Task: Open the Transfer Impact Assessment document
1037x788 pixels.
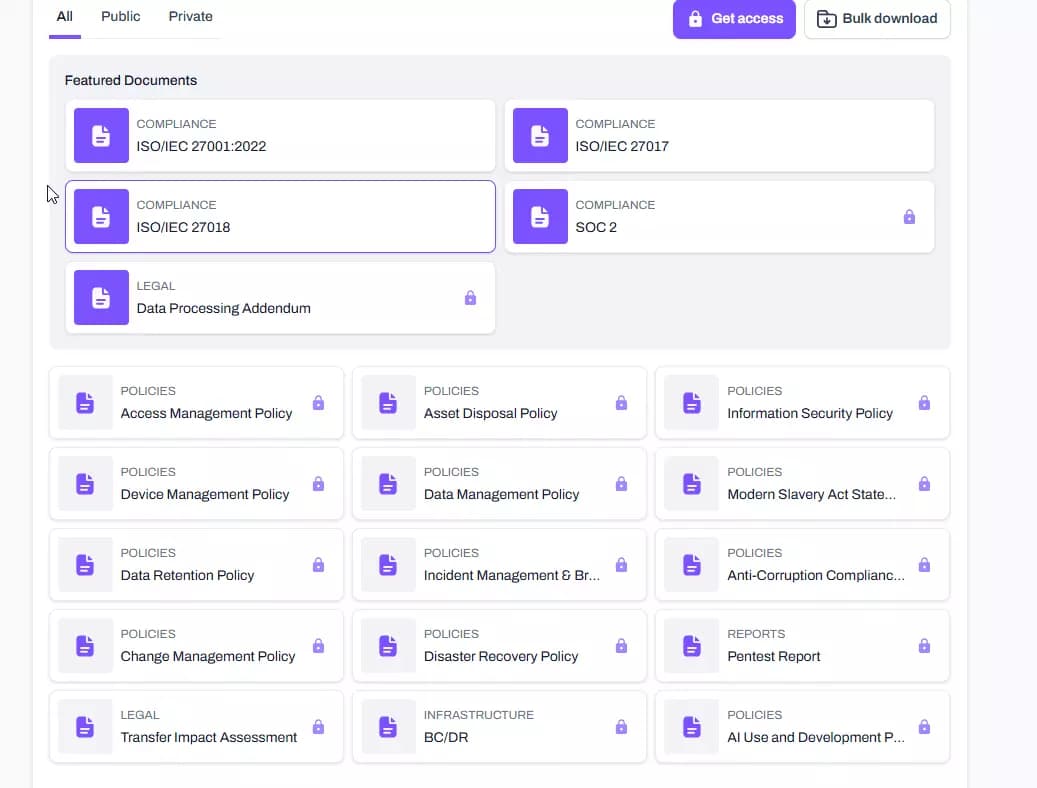Action: [x=196, y=727]
